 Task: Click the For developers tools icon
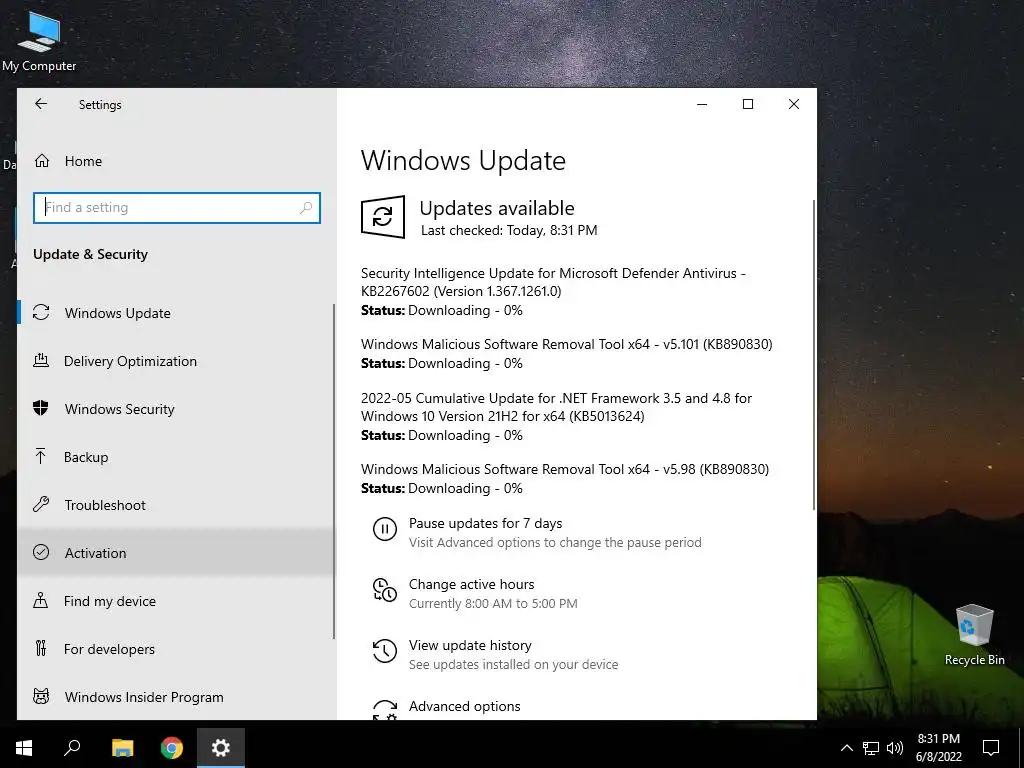40,648
